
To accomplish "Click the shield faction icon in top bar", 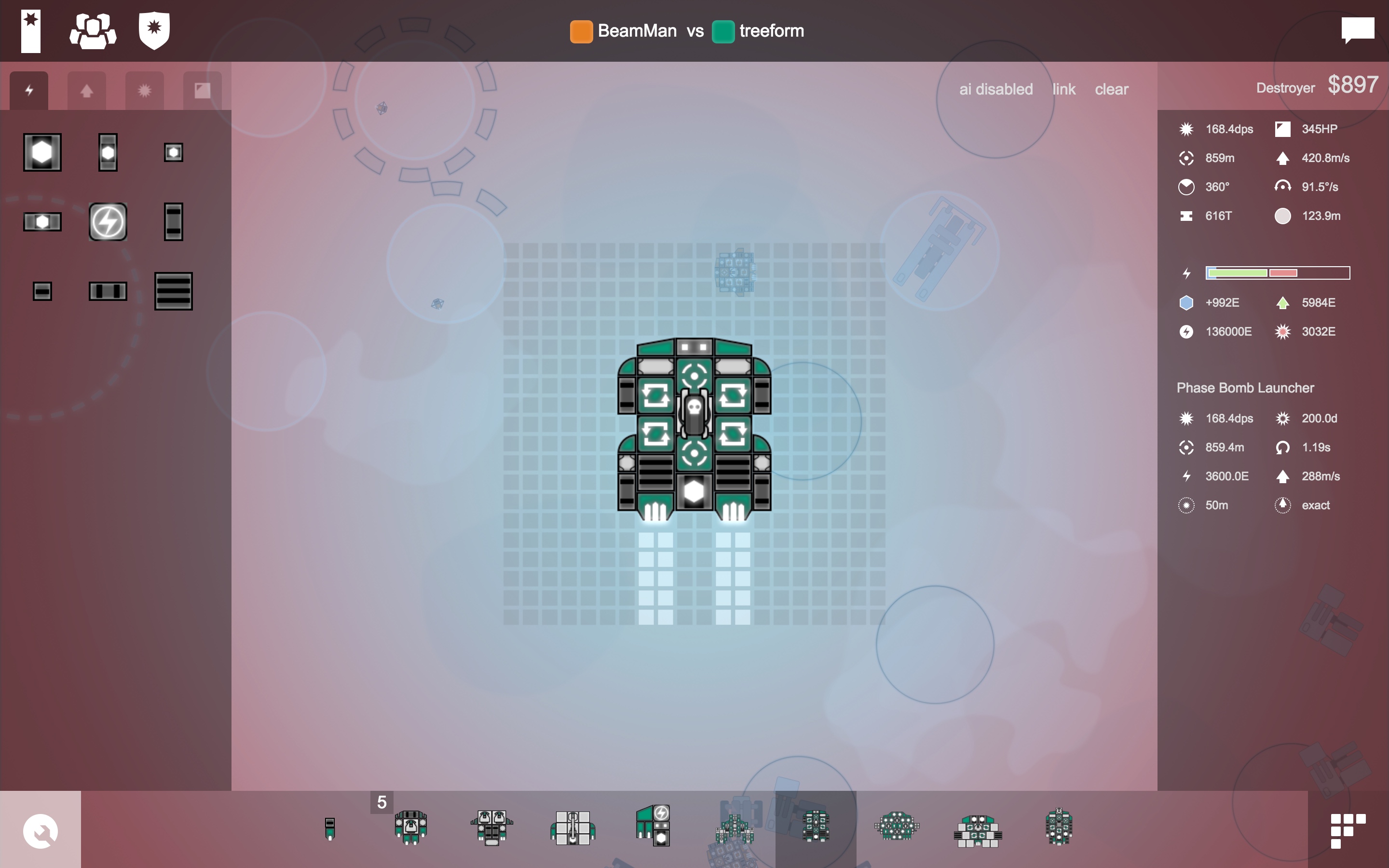I will [153, 30].
